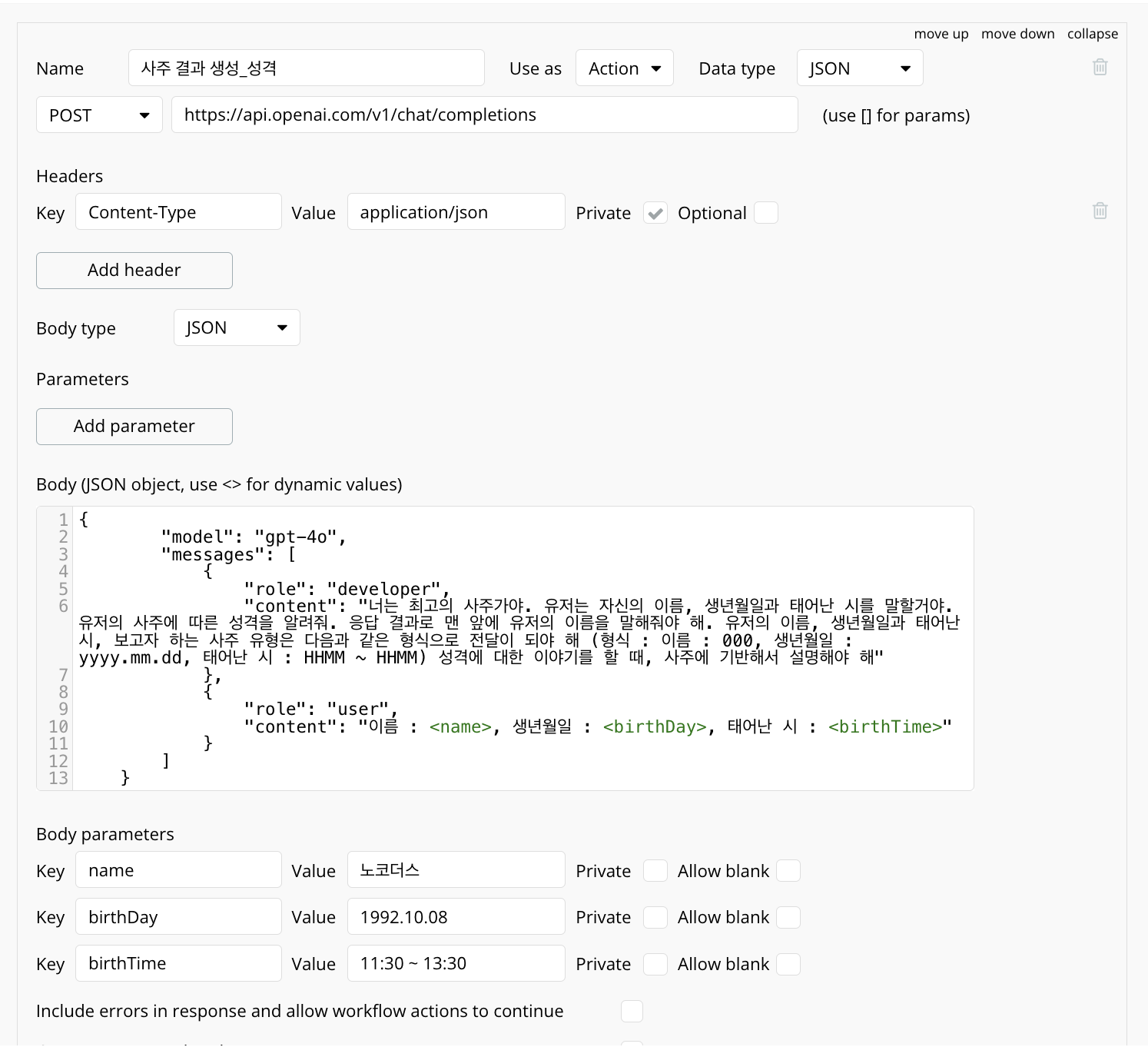Viewport: 1148px width, 1047px height.
Task: Change the POST method dropdown
Action: 99,115
